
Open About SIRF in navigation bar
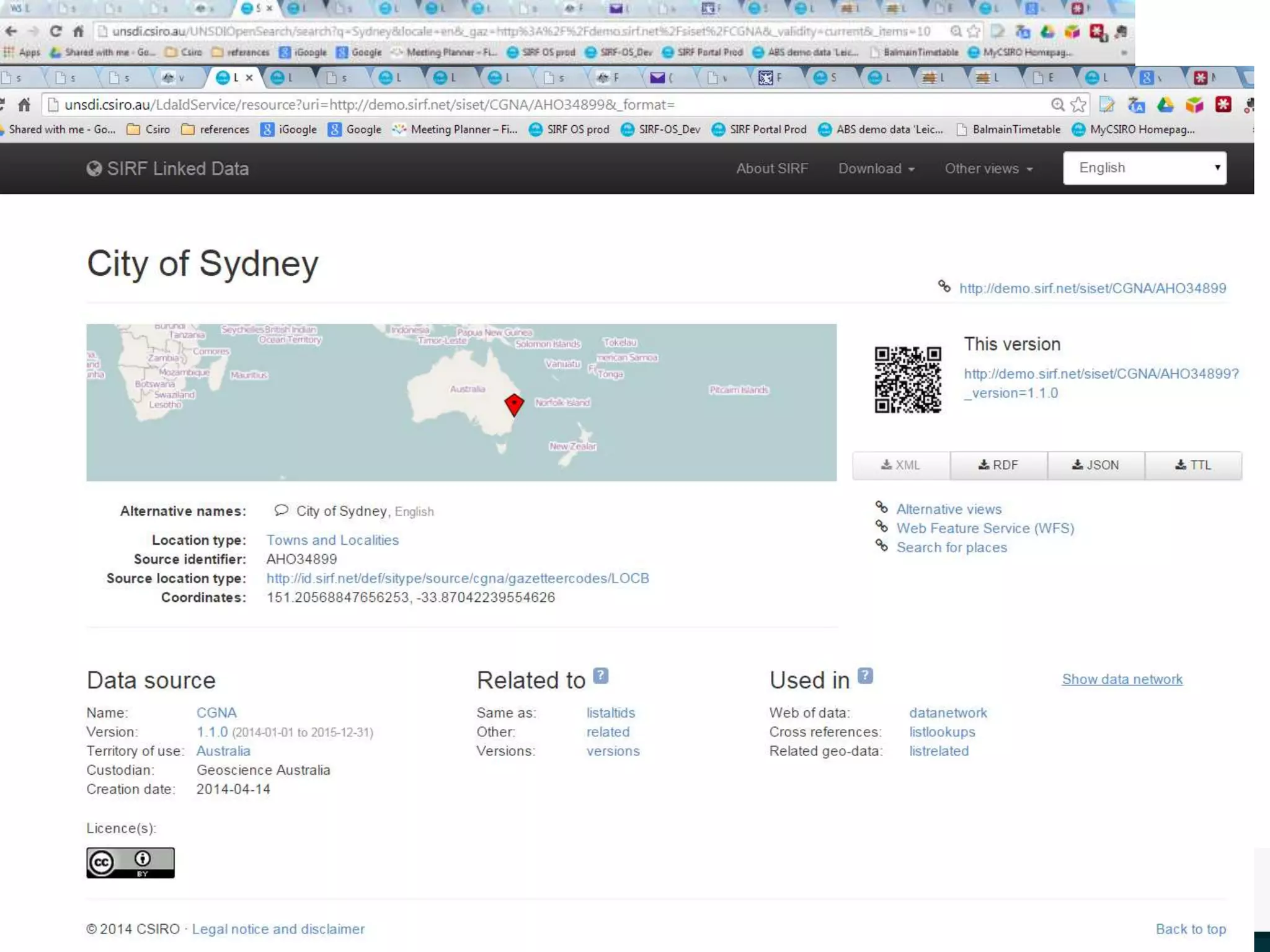[772, 169]
